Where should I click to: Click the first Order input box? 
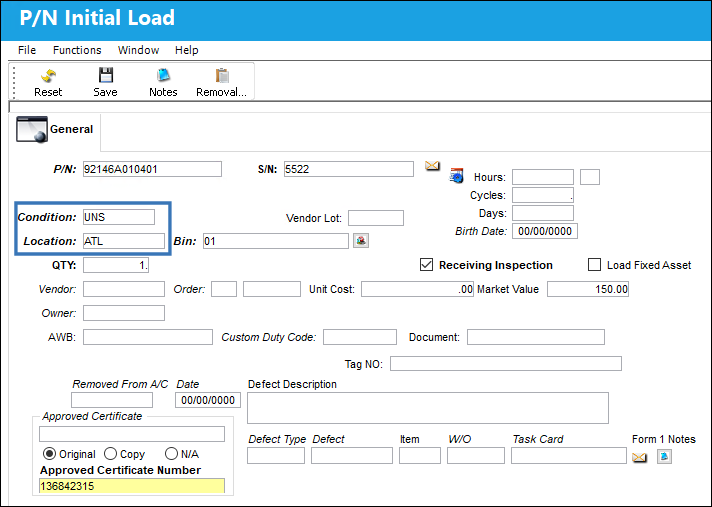pos(224,289)
